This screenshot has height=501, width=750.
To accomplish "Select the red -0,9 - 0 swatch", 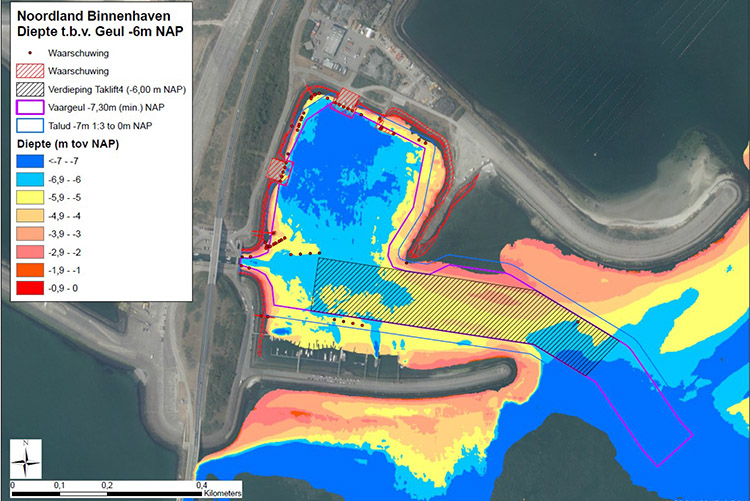I will 30,288.
